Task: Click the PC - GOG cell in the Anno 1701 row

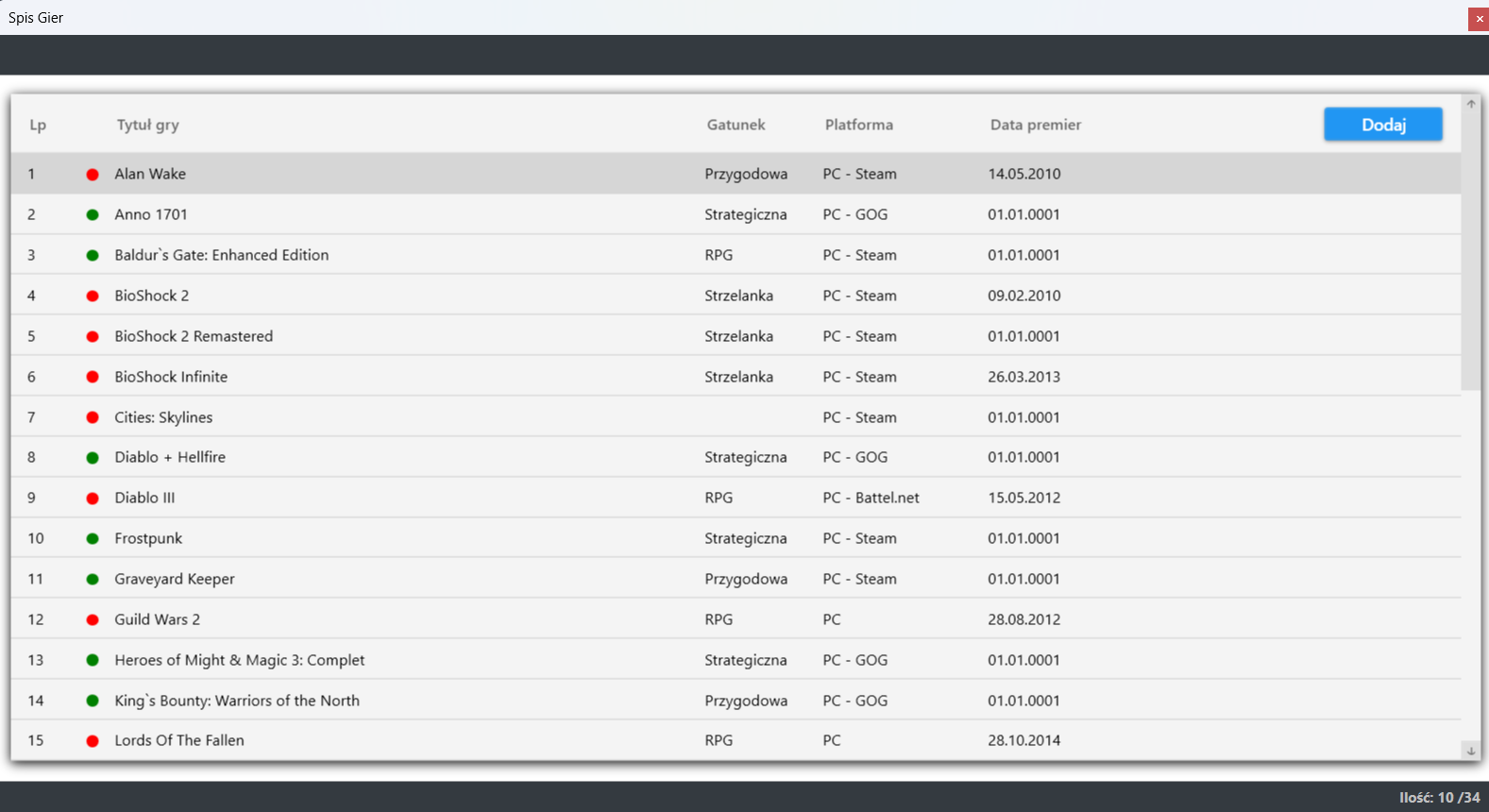Action: click(855, 214)
